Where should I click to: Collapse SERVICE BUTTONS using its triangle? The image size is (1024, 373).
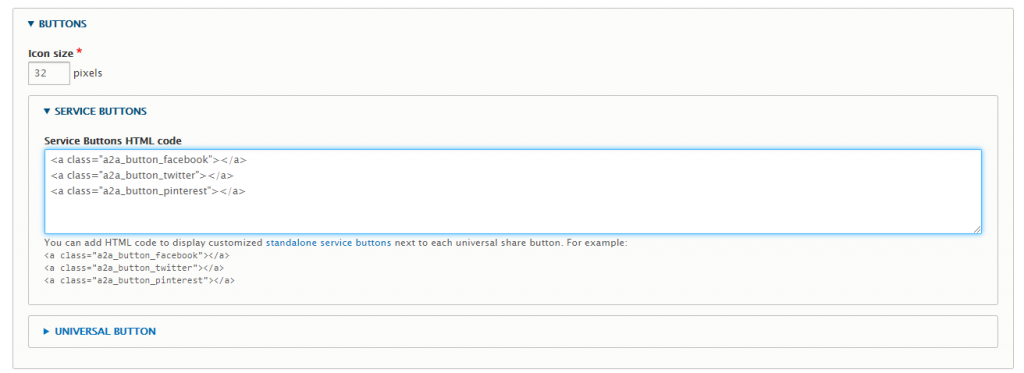[47, 111]
